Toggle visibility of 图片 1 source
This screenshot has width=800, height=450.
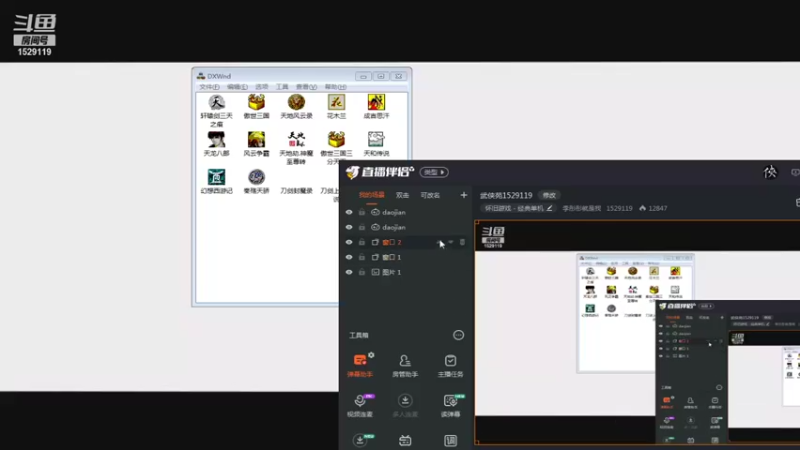pyautogui.click(x=349, y=272)
